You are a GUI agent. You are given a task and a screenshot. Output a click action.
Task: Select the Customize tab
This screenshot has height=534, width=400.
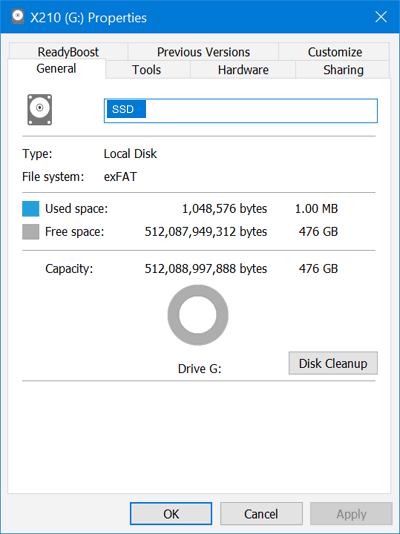tap(335, 52)
